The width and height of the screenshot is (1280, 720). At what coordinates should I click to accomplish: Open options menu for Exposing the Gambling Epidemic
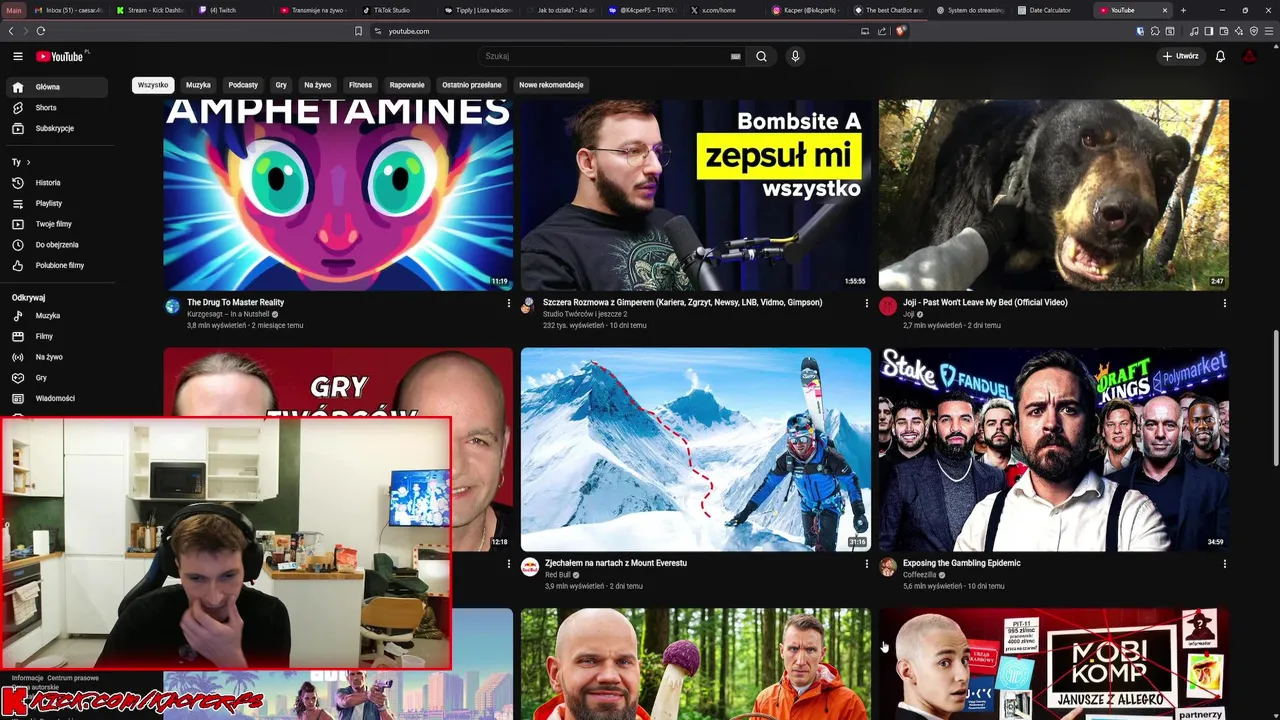point(1224,564)
